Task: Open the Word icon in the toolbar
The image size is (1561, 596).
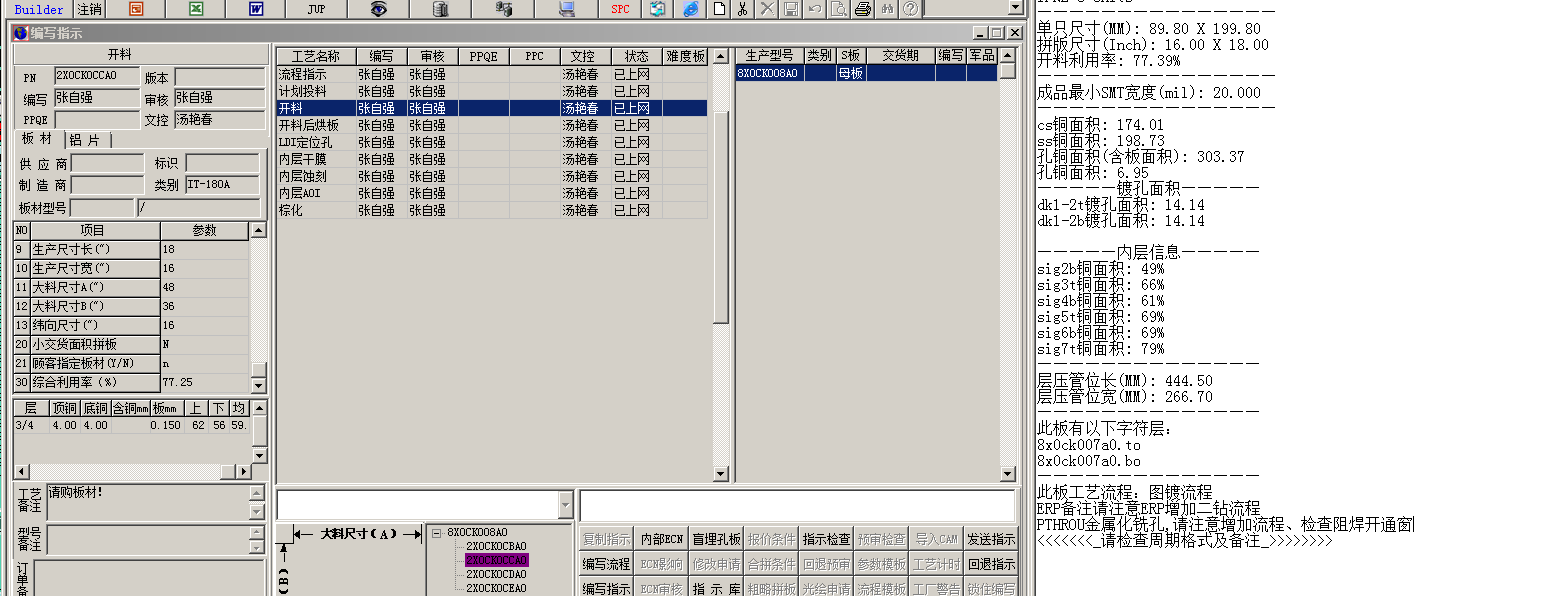Action: (x=257, y=9)
